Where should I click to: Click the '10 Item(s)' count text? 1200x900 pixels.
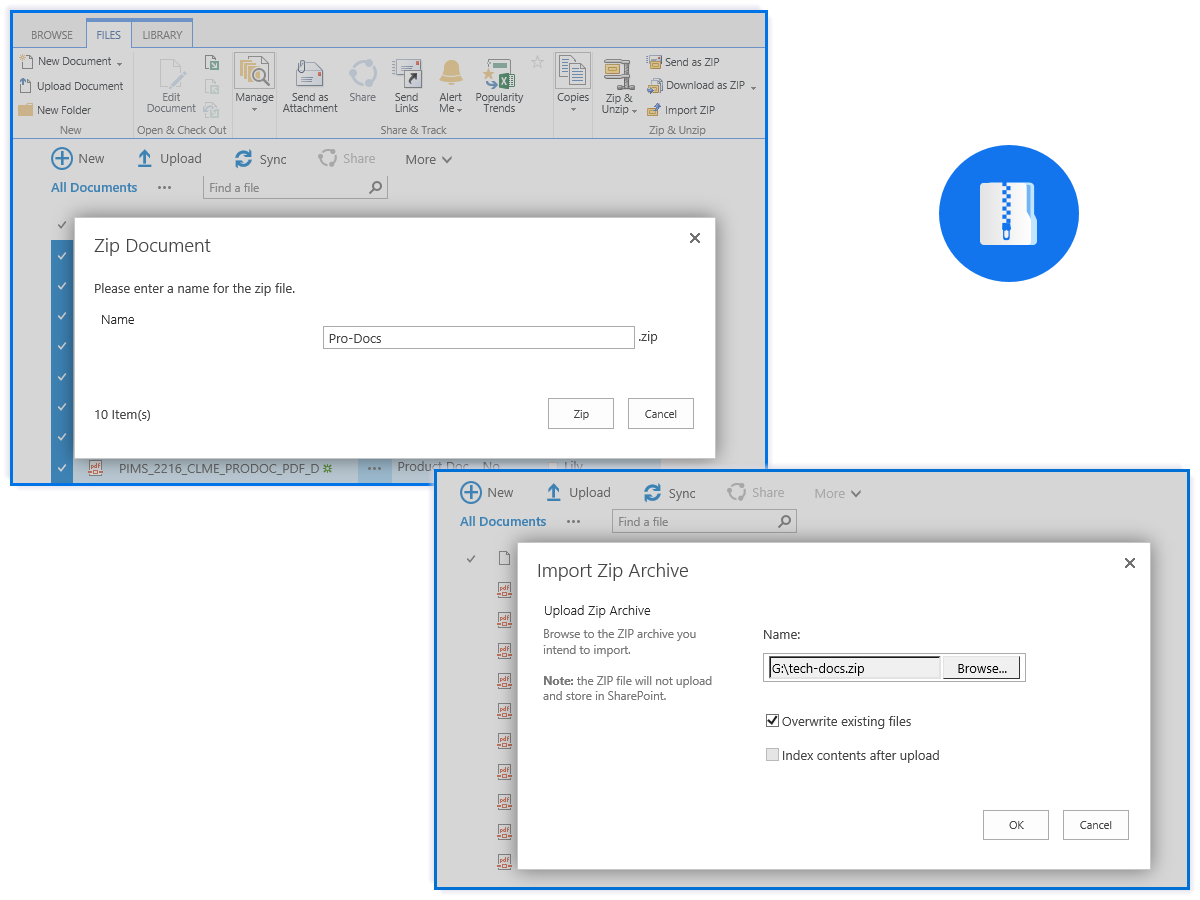pos(122,414)
